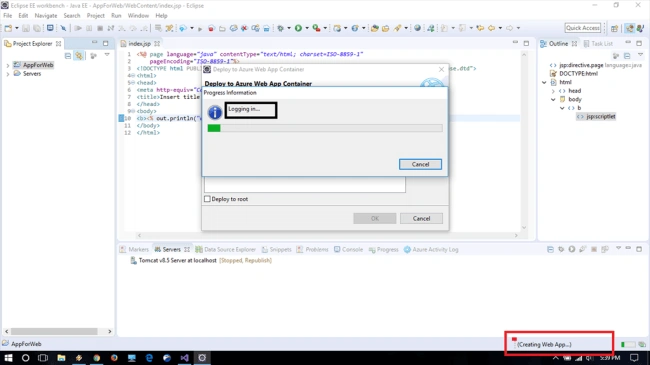Open Visual Studio from taskbar
This screenshot has height=365, width=650.
184,358
